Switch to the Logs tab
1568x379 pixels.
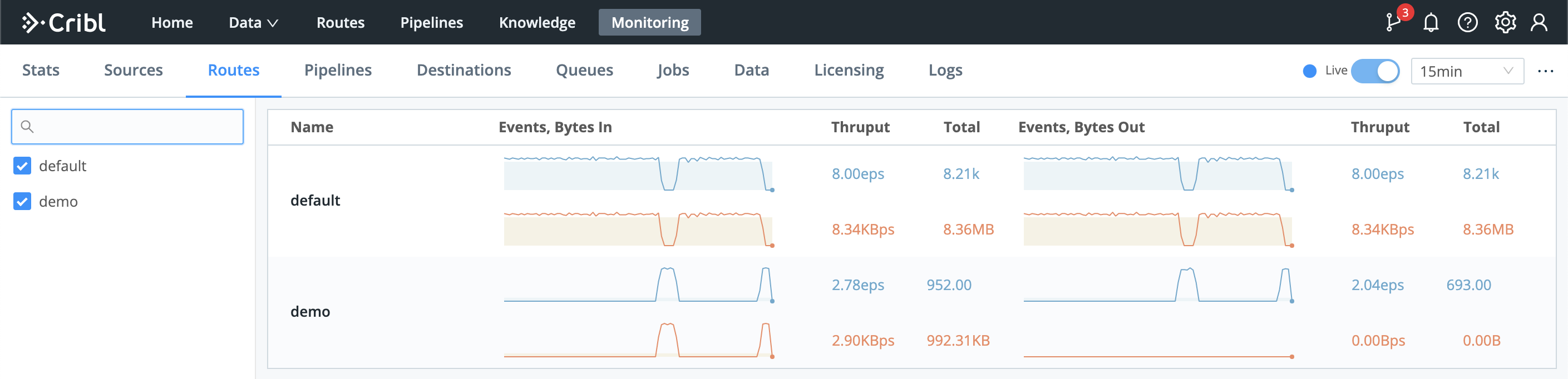945,70
